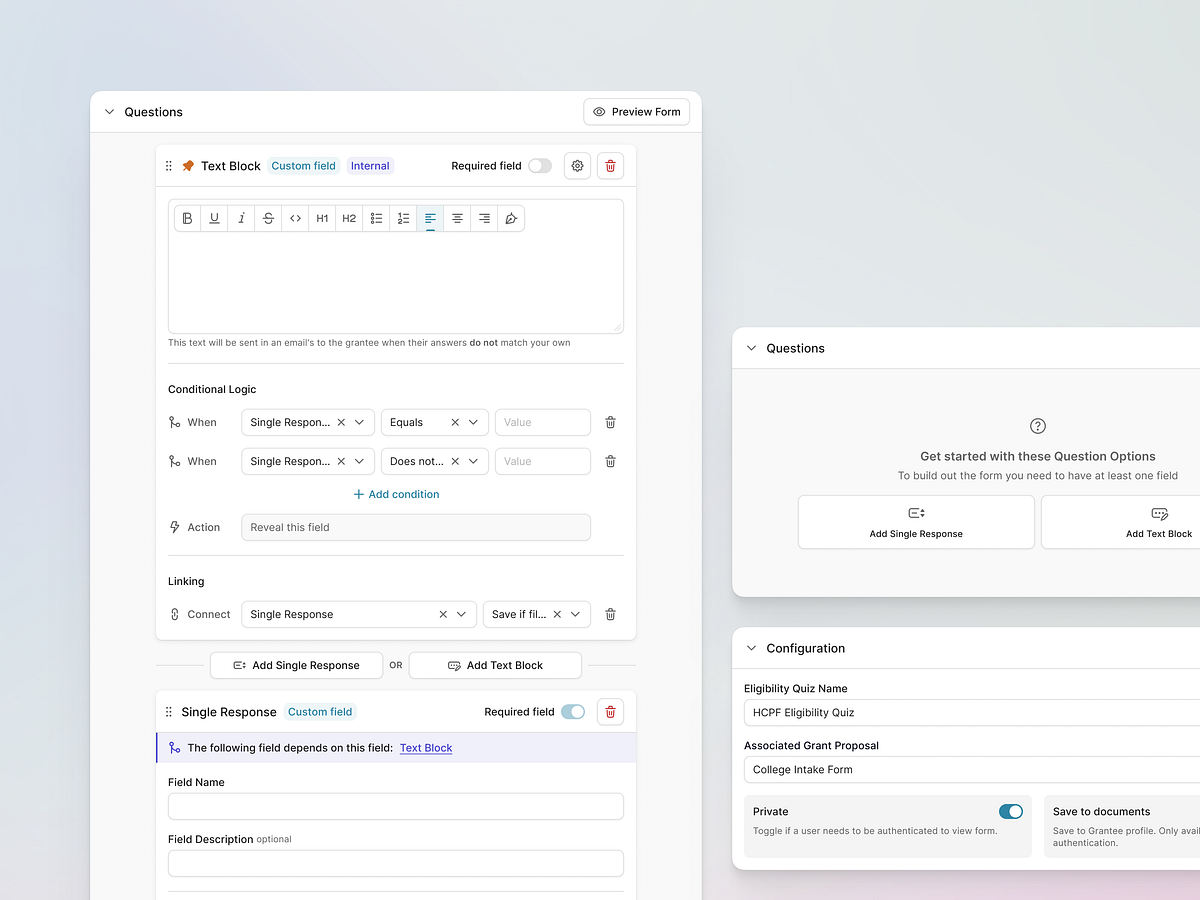Insert a bulleted list
Image resolution: width=1200 pixels, height=900 pixels.
[376, 218]
